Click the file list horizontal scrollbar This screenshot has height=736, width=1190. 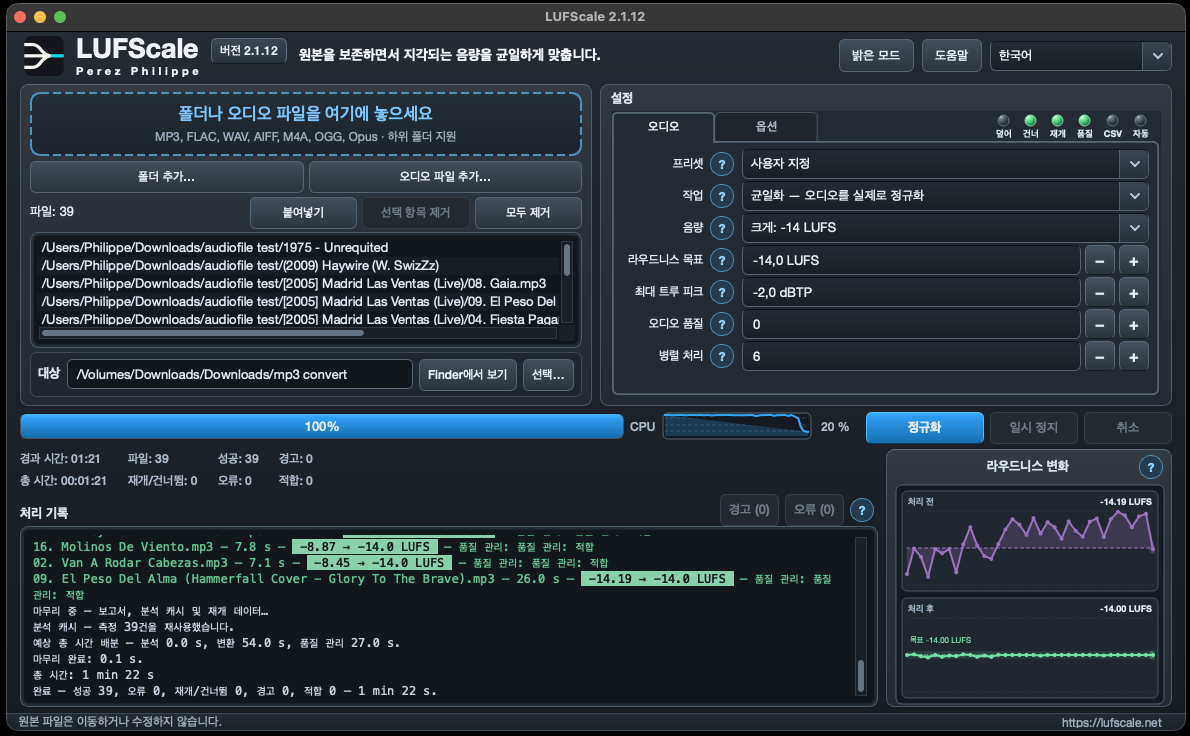click(x=299, y=333)
